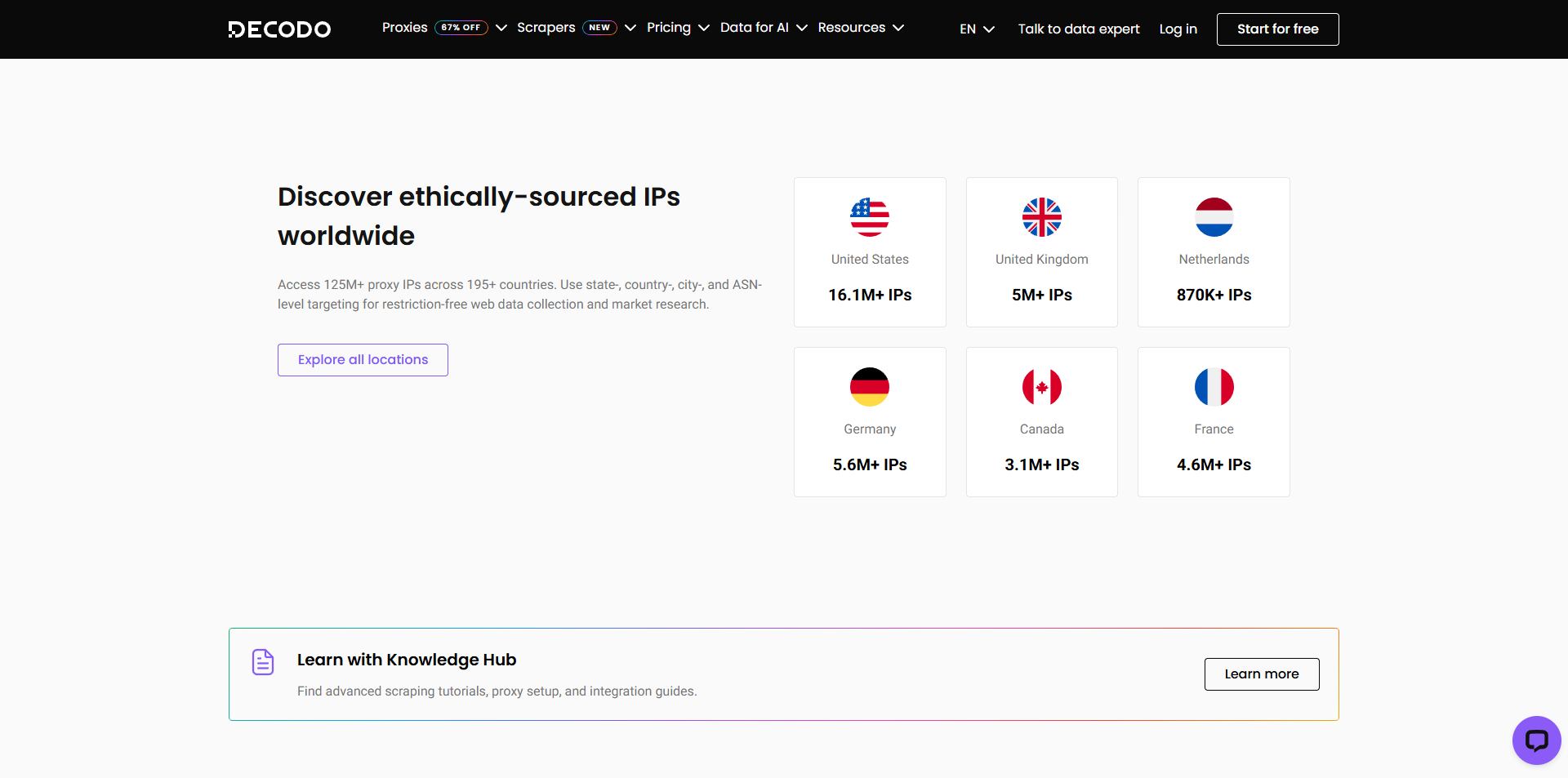
Task: Click the Canada flag icon
Action: click(1041, 387)
